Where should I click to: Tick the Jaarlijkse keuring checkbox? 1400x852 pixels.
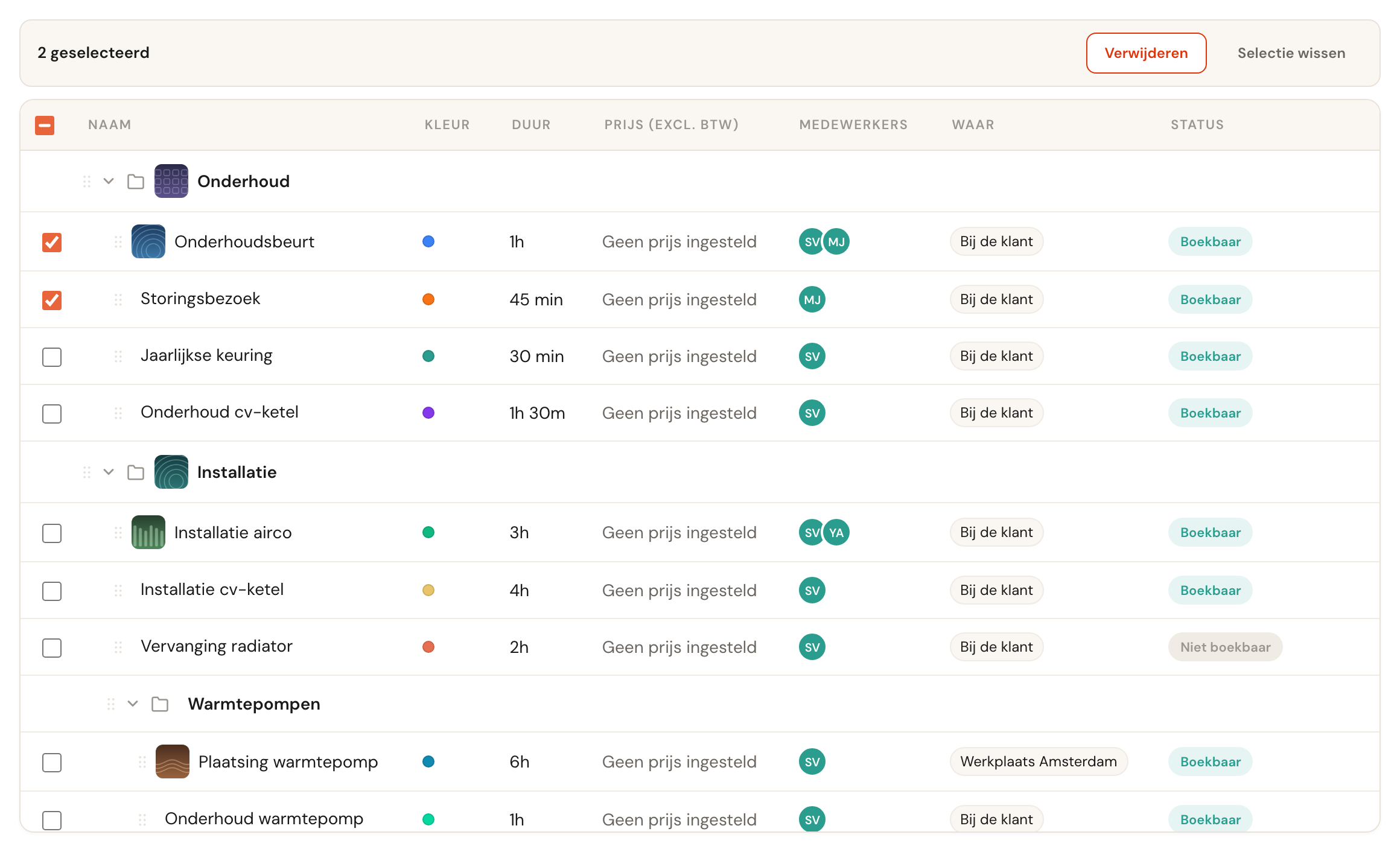click(x=52, y=357)
